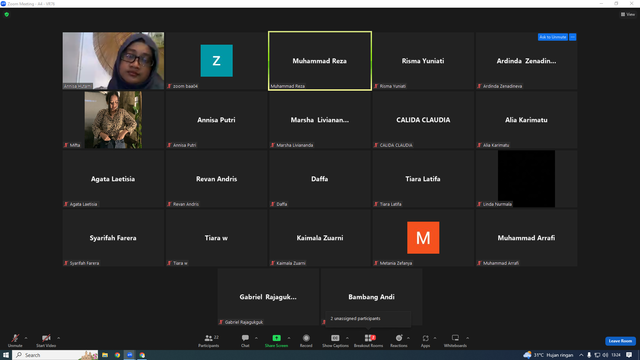Show hidden system tray icons
Image resolution: width=640 pixels, height=360 pixels.
(581, 355)
